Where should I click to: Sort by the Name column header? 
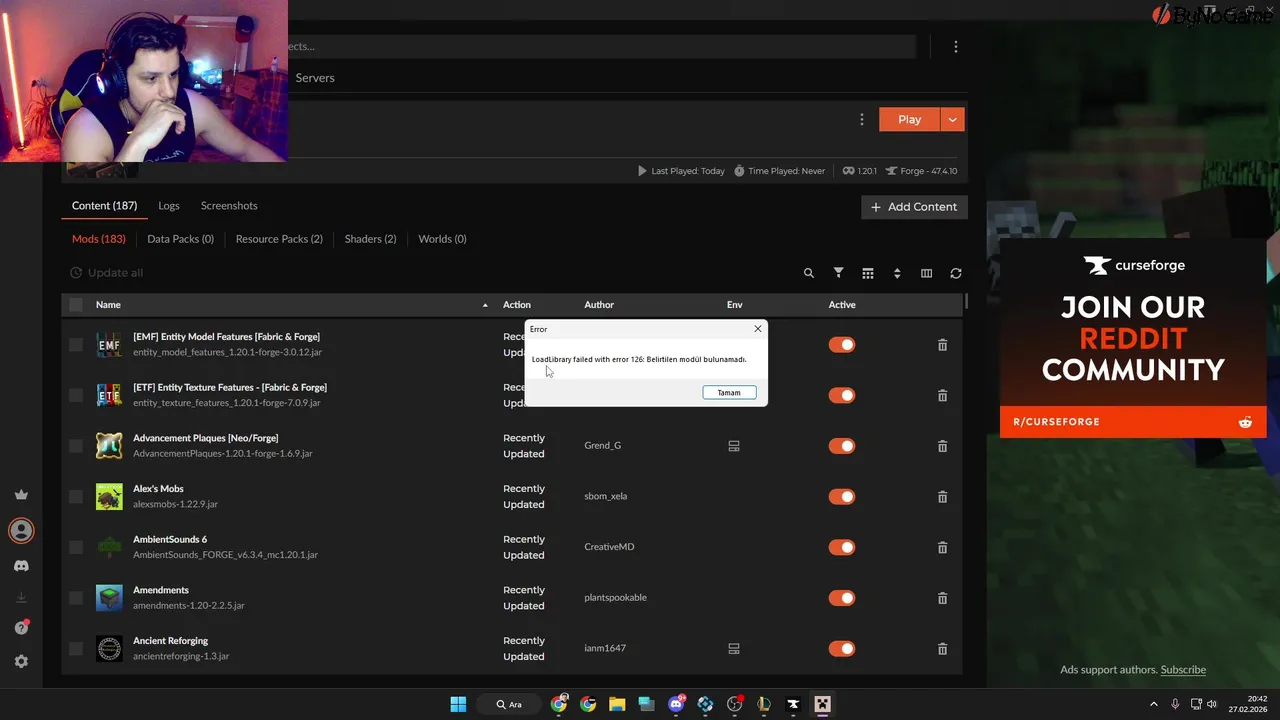(108, 305)
